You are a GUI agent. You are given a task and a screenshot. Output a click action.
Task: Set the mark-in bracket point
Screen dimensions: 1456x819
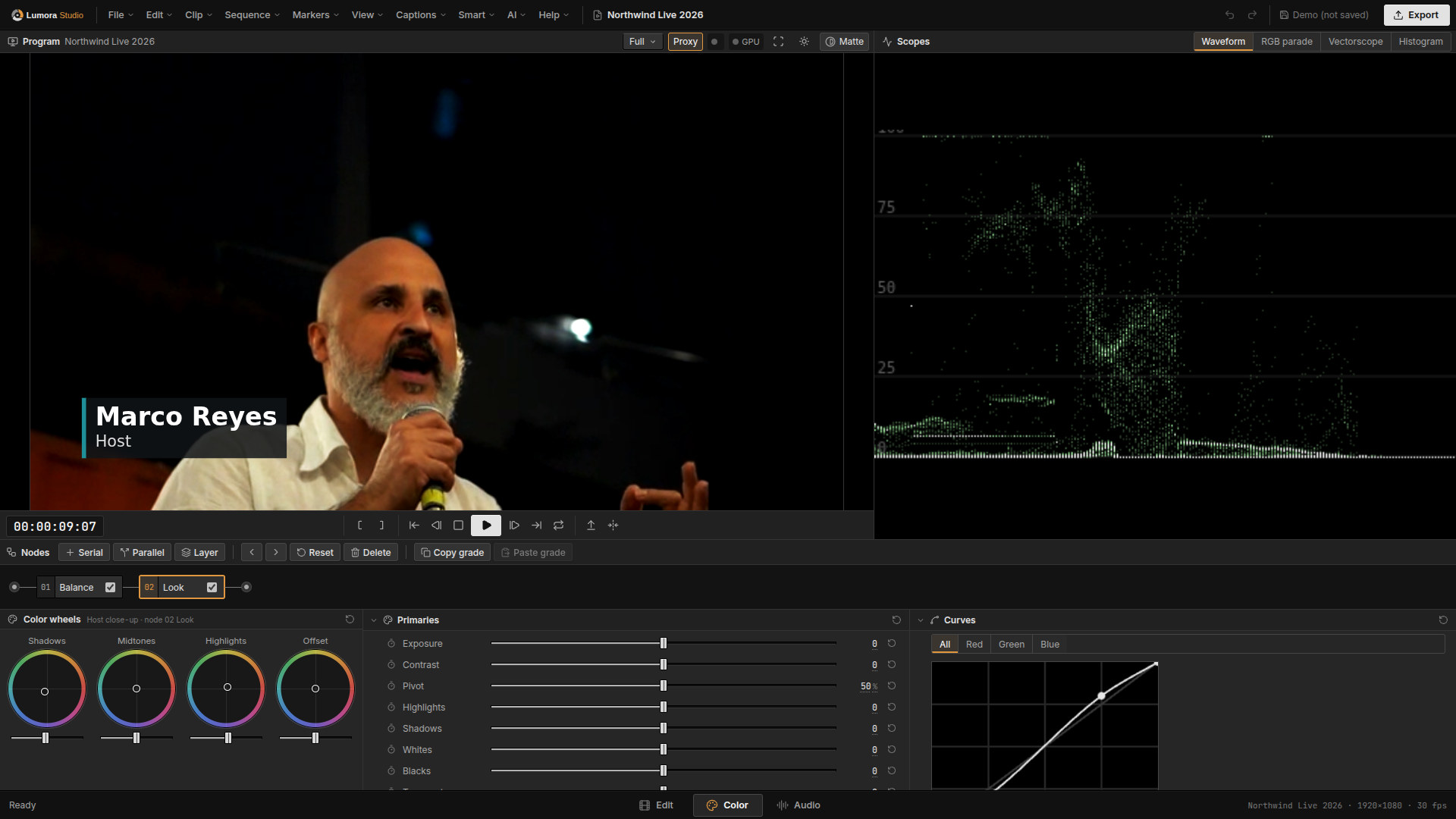(359, 525)
